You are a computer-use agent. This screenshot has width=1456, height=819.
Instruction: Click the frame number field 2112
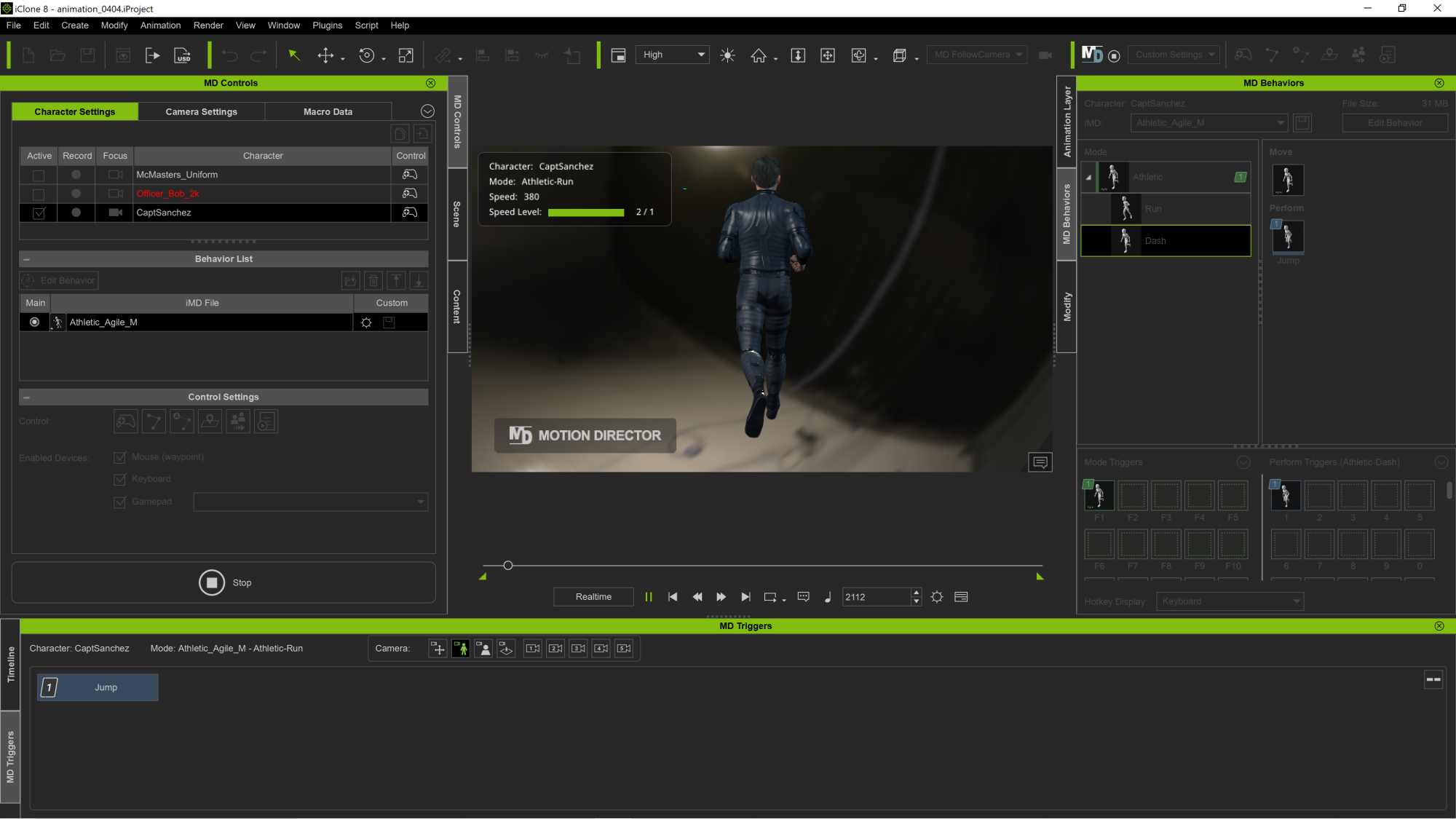click(x=877, y=597)
